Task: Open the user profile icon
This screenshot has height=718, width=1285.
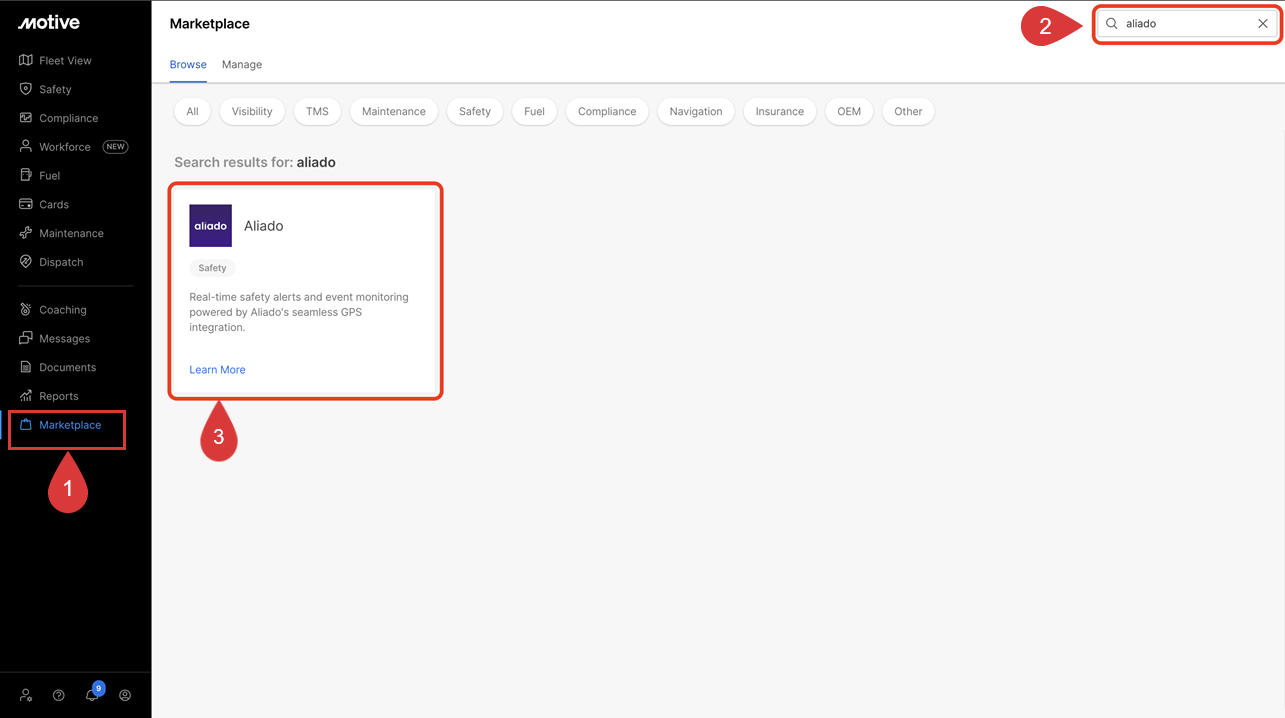Action: coord(125,695)
